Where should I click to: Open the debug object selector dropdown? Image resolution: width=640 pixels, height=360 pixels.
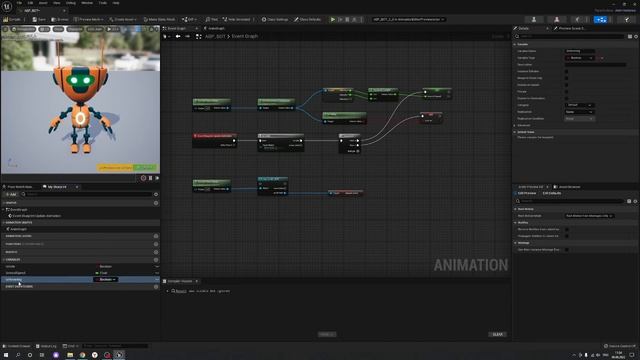408,19
